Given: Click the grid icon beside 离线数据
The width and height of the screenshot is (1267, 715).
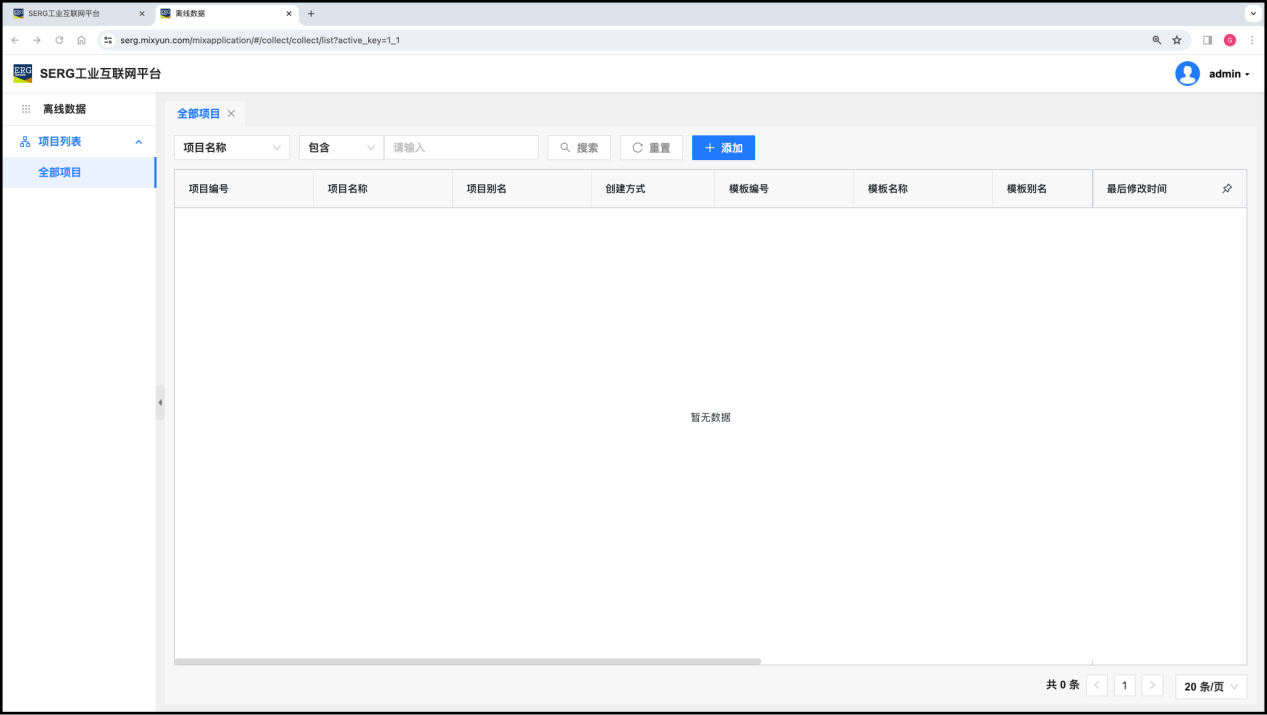Looking at the screenshot, I should point(26,109).
